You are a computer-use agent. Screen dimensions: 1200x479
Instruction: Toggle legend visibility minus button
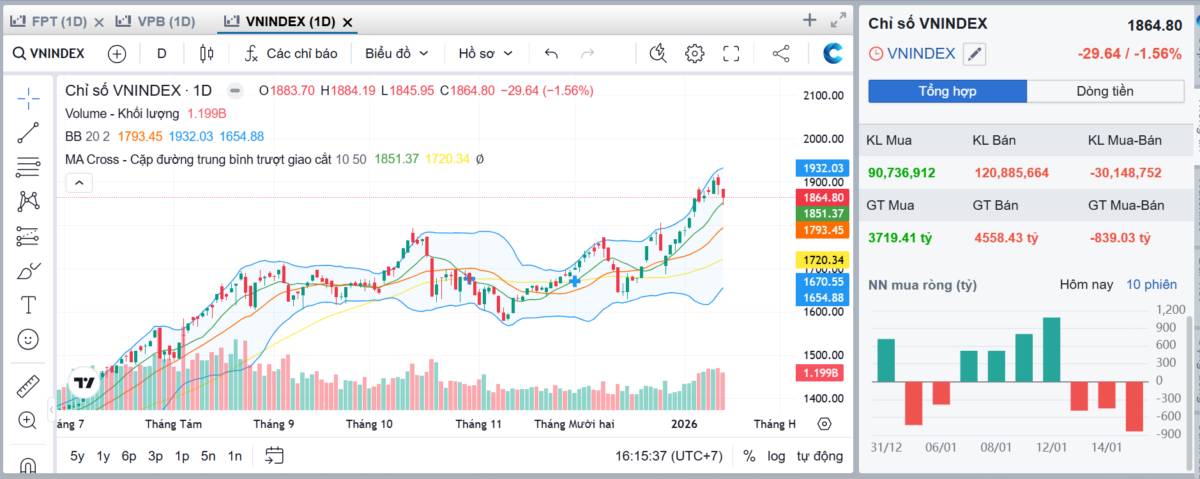click(234, 90)
